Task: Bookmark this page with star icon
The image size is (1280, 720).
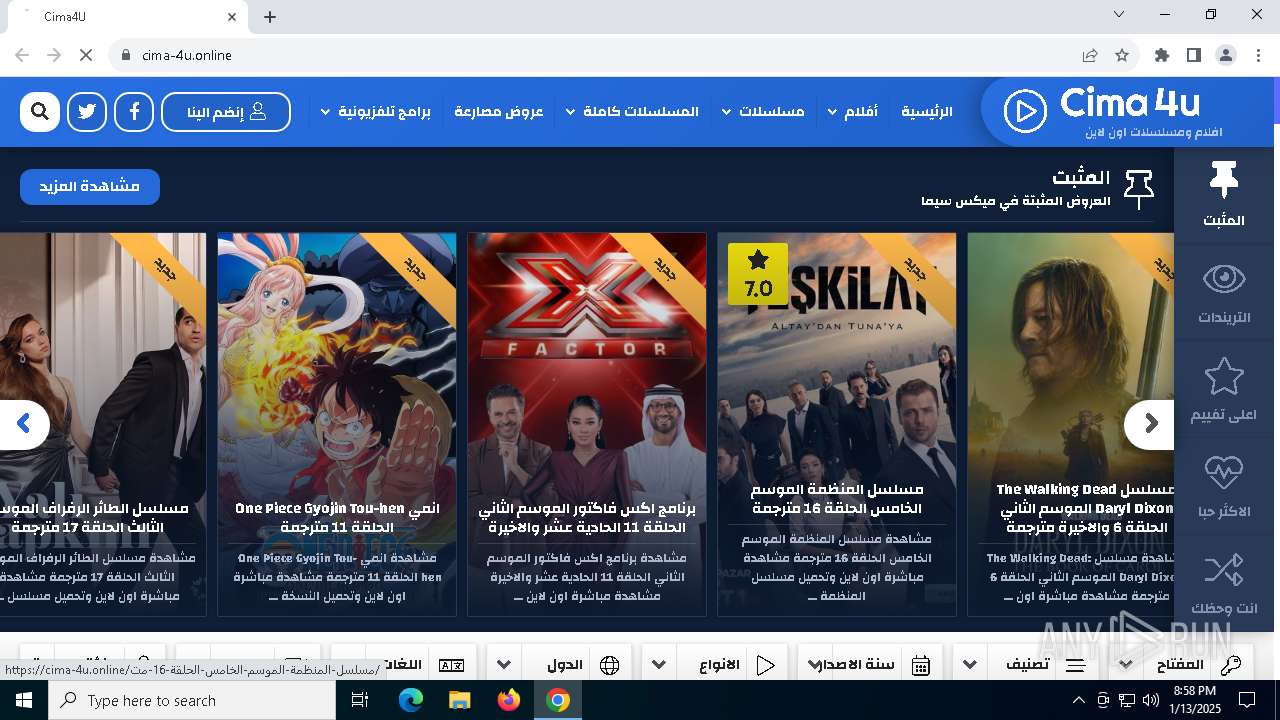Action: 1122,55
